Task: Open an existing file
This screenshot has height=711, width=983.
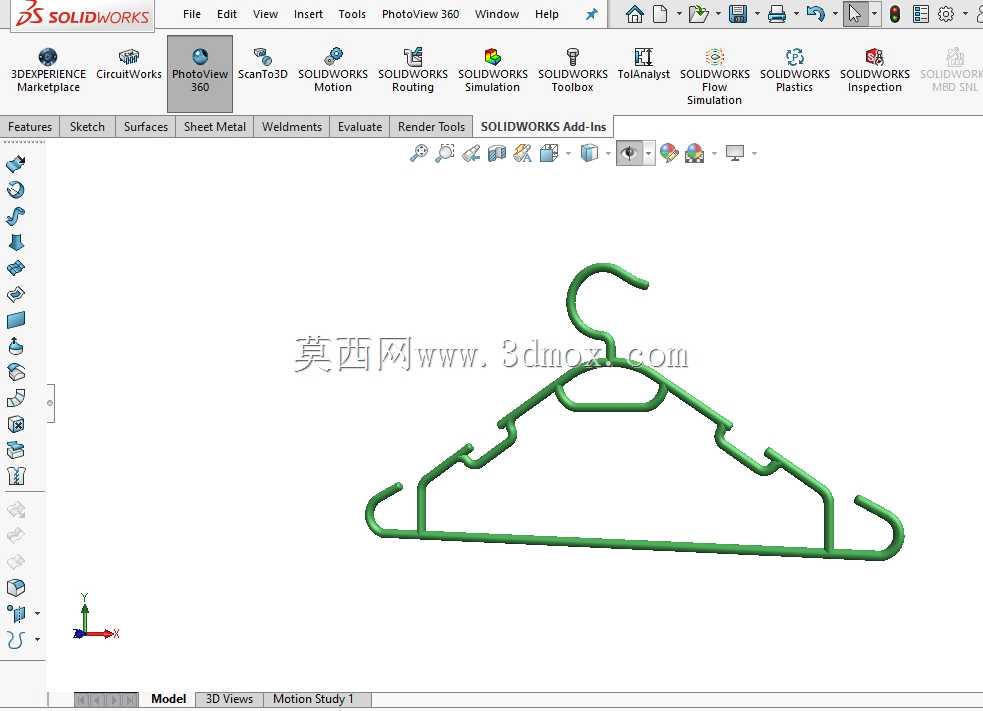Action: (x=698, y=14)
